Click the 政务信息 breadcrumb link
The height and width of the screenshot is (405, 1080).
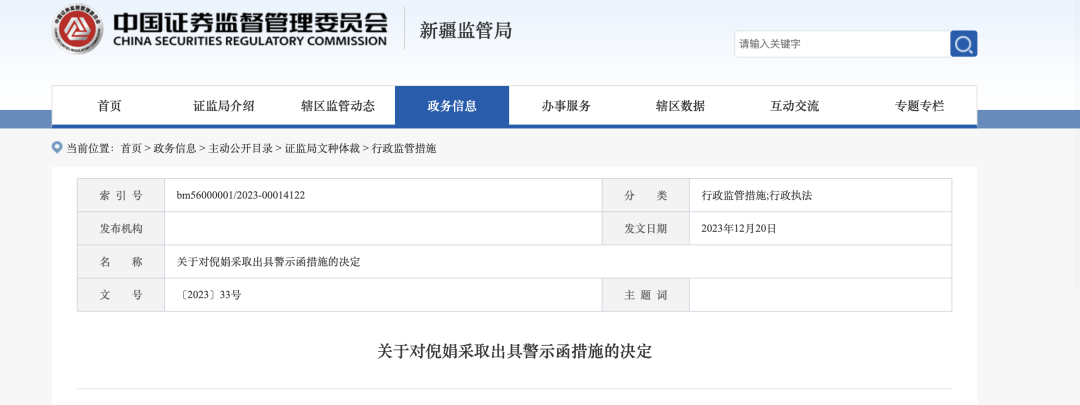click(175, 149)
